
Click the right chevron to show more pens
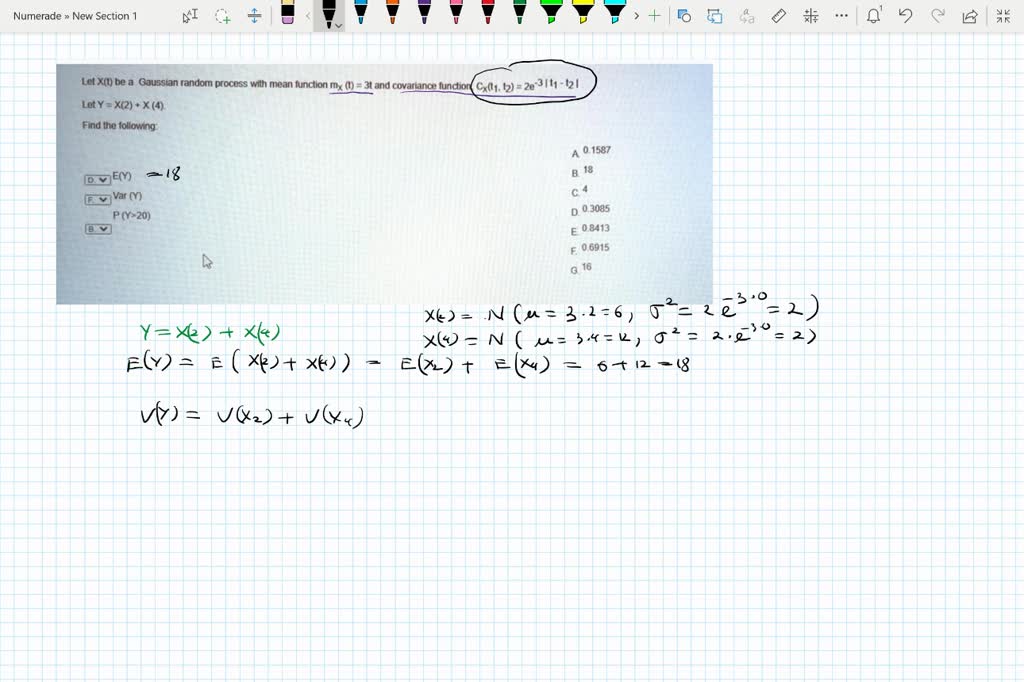click(x=637, y=16)
